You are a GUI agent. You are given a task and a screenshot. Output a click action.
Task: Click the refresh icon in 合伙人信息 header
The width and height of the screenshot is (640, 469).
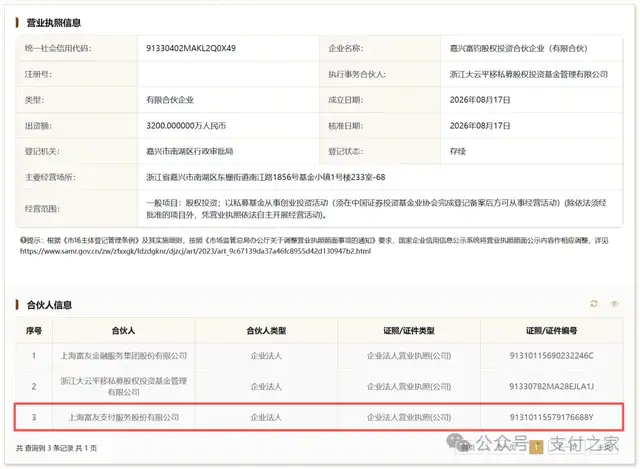594,303
